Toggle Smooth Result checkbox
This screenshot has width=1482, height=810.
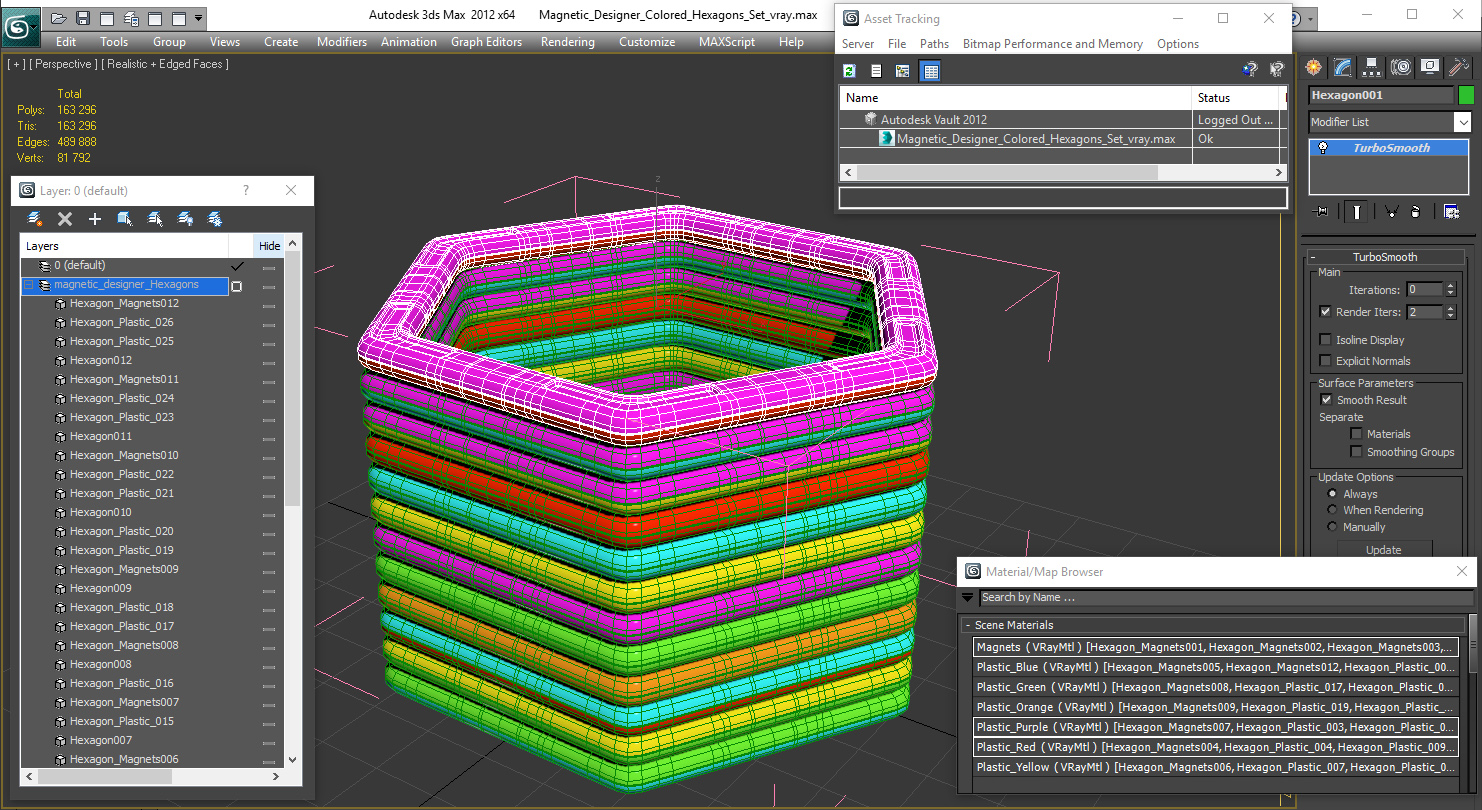1326,400
